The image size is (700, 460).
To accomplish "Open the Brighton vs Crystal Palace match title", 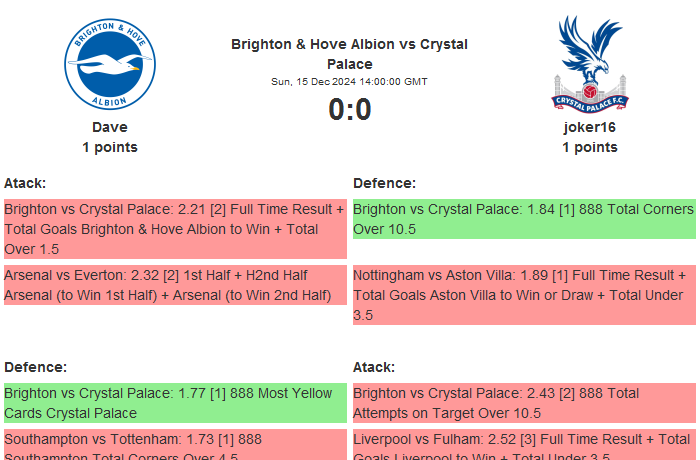I will (x=349, y=54).
